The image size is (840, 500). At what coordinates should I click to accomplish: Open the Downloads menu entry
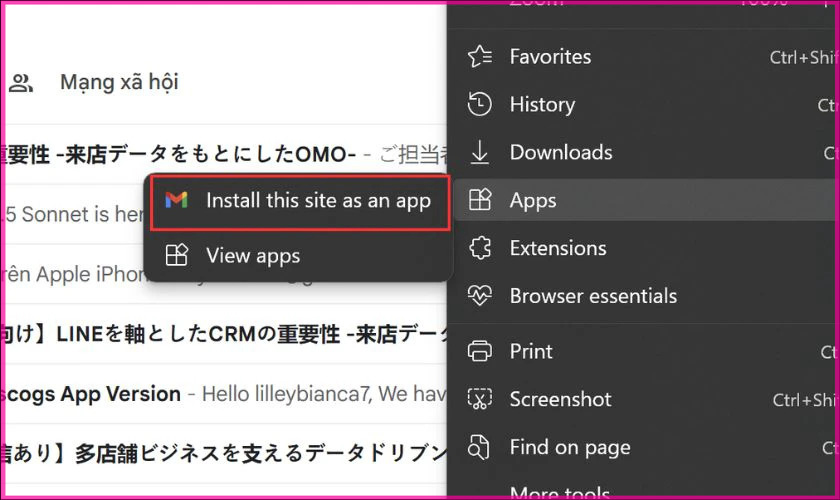coord(646,152)
